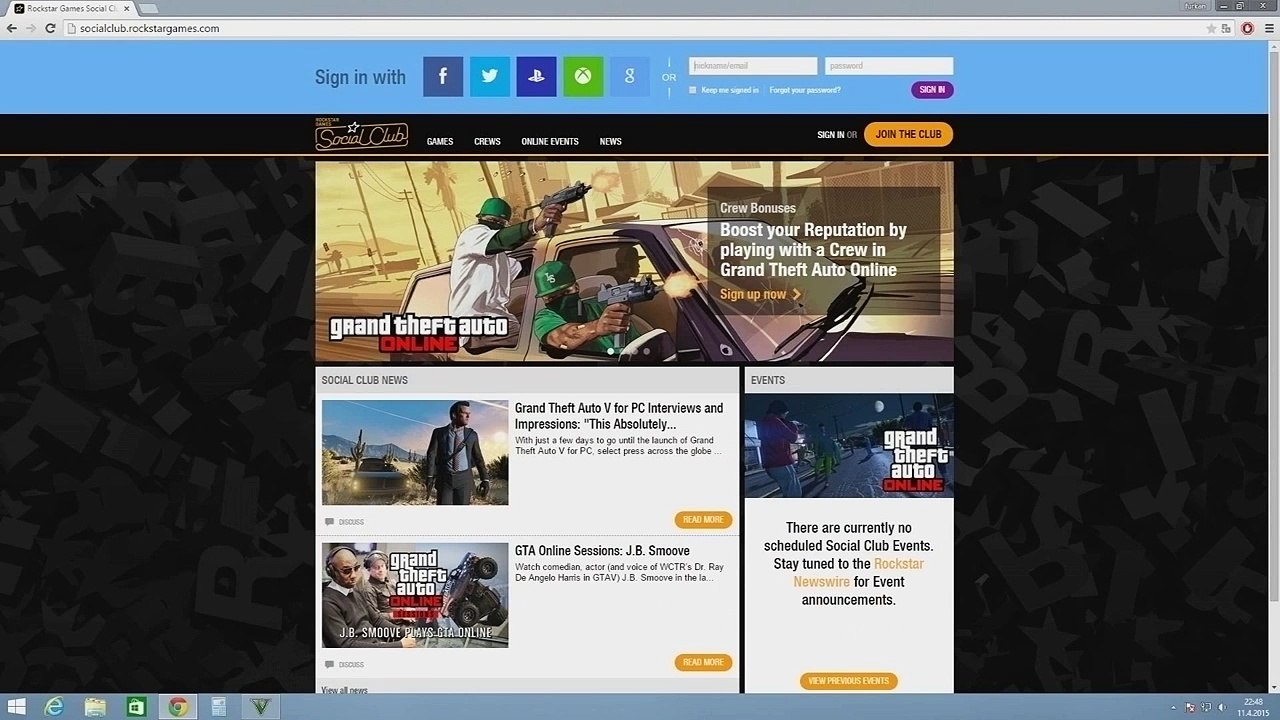Open the GTA V PC Interviews article thumbnail
1280x720 pixels.
[x=415, y=453]
